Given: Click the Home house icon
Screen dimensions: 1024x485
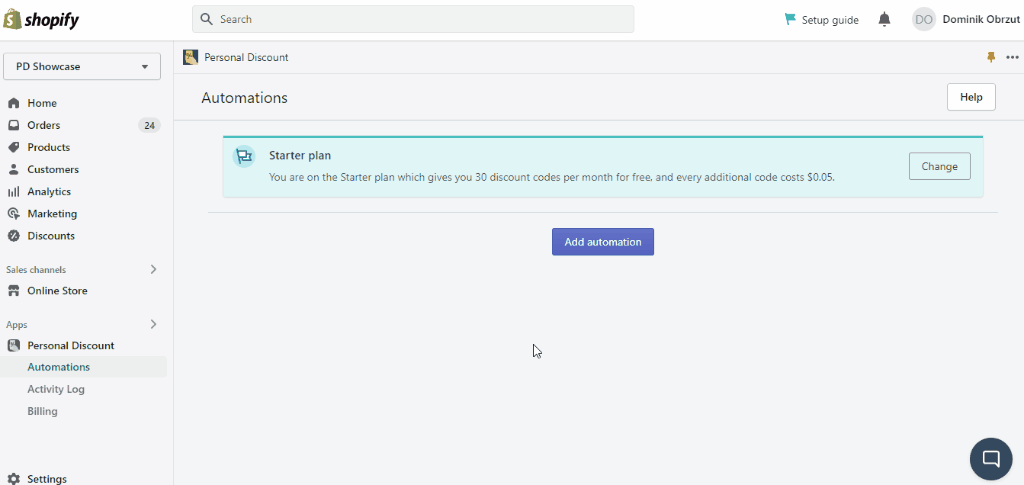Looking at the screenshot, I should [13, 103].
